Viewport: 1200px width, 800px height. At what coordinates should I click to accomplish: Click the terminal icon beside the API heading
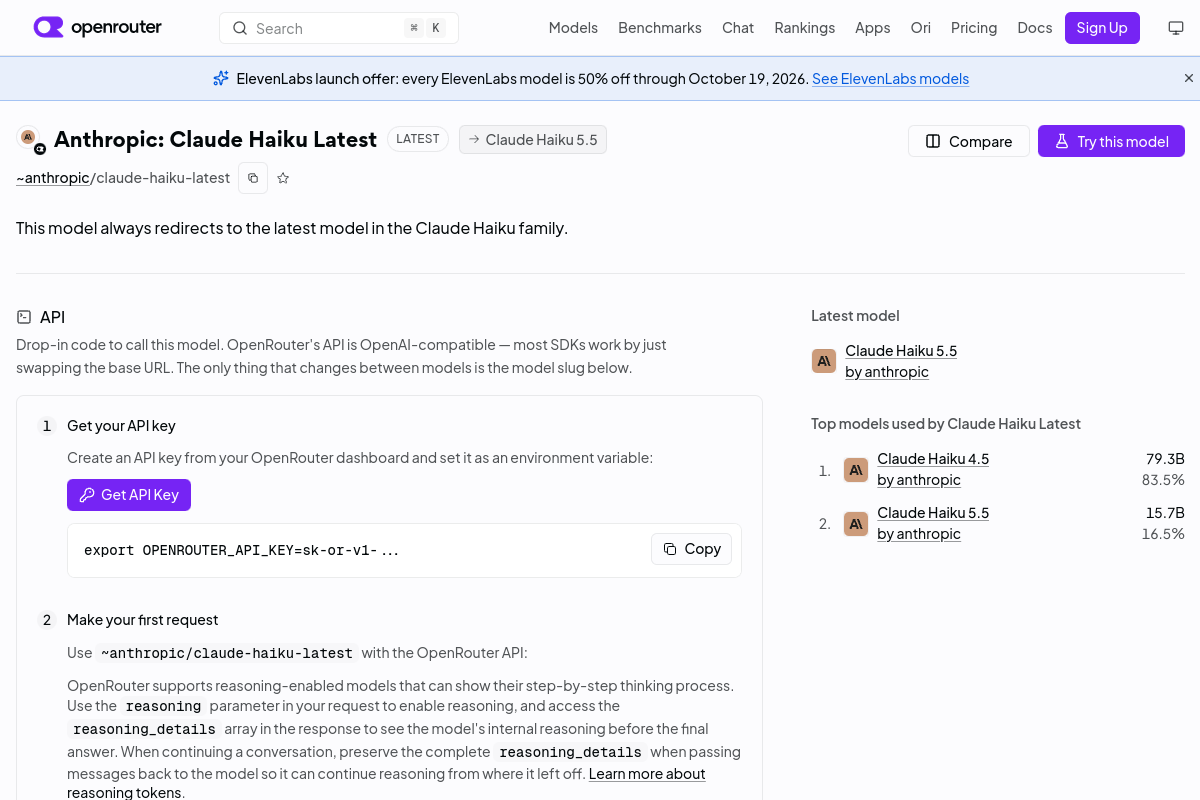coord(24,317)
